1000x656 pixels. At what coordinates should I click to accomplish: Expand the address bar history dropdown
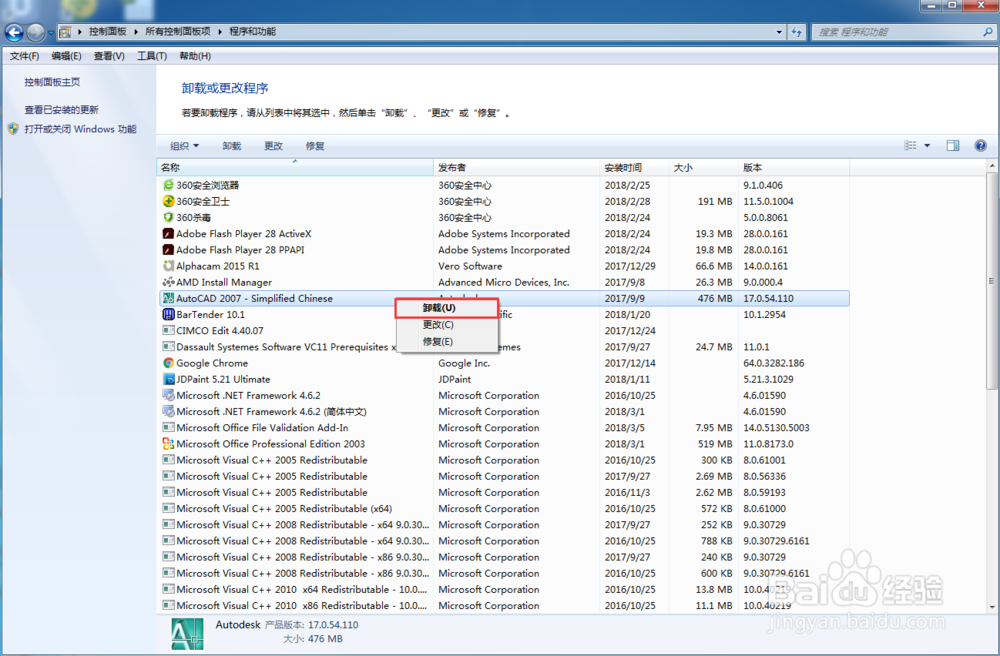[779, 31]
